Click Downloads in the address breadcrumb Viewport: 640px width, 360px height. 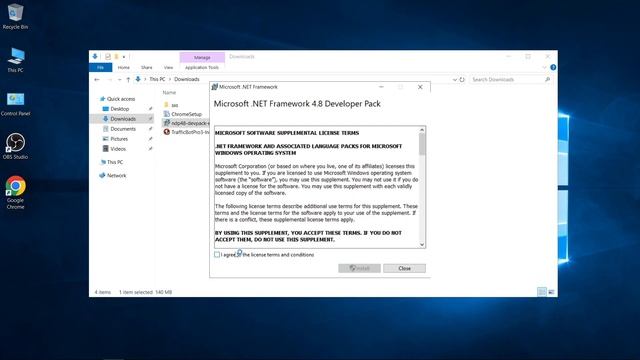click(187, 79)
